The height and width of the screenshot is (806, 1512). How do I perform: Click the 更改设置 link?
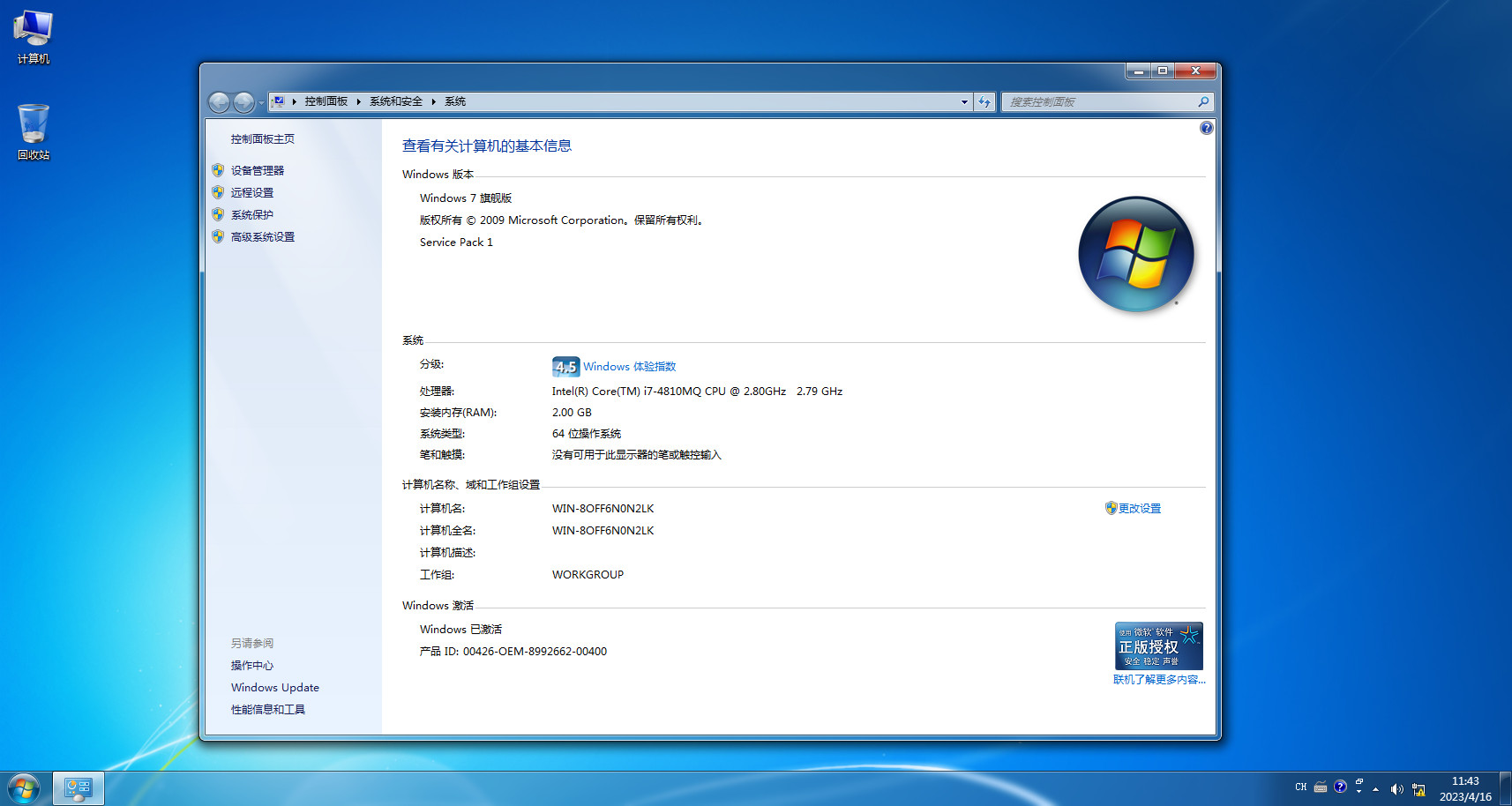[1139, 509]
